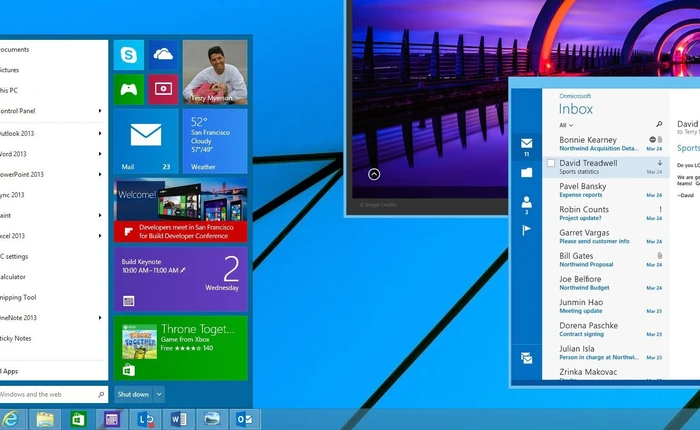Viewport: 700px width, 430px height.
Task: Expand the OneNote 2013 jump list arrow
Action: [x=100, y=317]
